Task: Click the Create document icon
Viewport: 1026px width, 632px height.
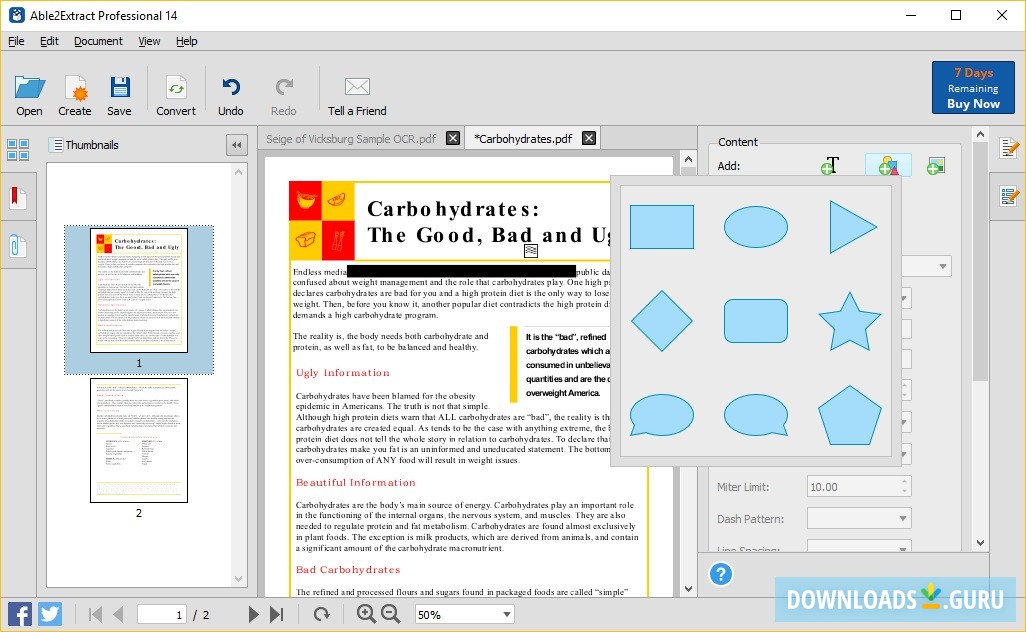Action: tap(75, 89)
